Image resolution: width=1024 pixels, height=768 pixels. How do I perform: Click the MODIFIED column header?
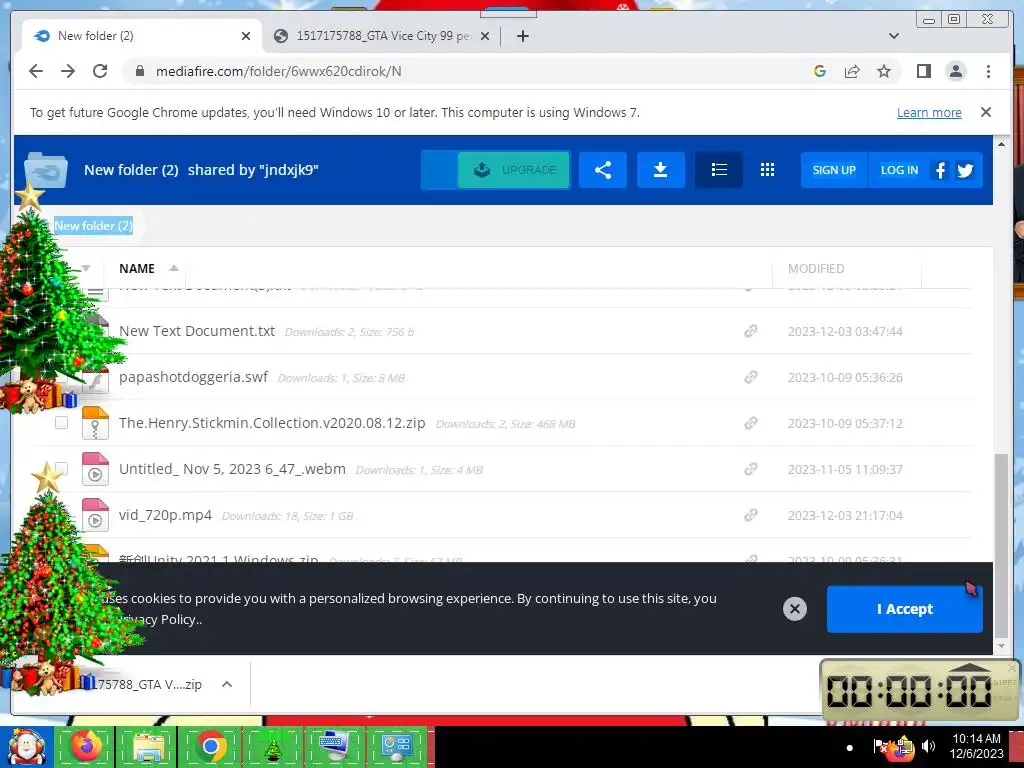pos(816,268)
